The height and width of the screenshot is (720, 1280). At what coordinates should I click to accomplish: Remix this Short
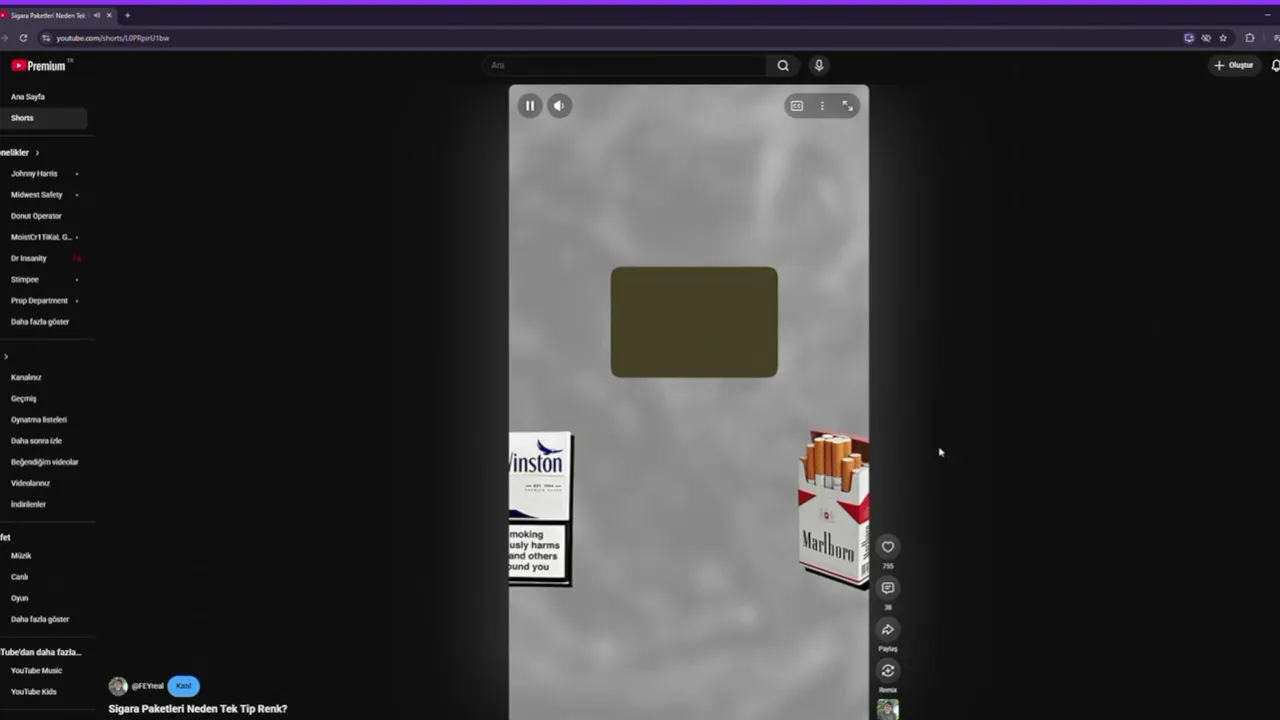[888, 670]
